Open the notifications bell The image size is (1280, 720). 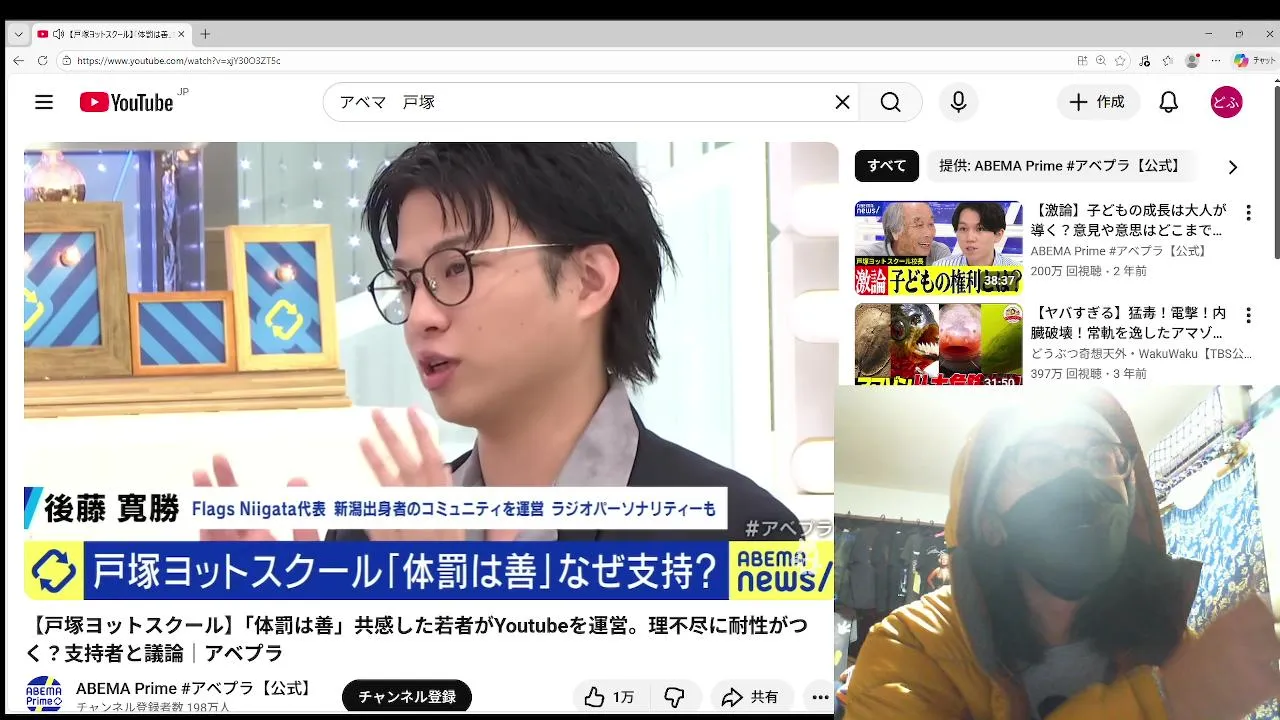[1168, 102]
